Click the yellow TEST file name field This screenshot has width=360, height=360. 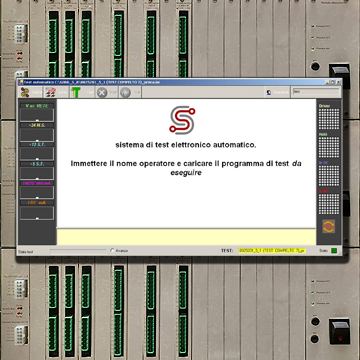tap(272, 250)
